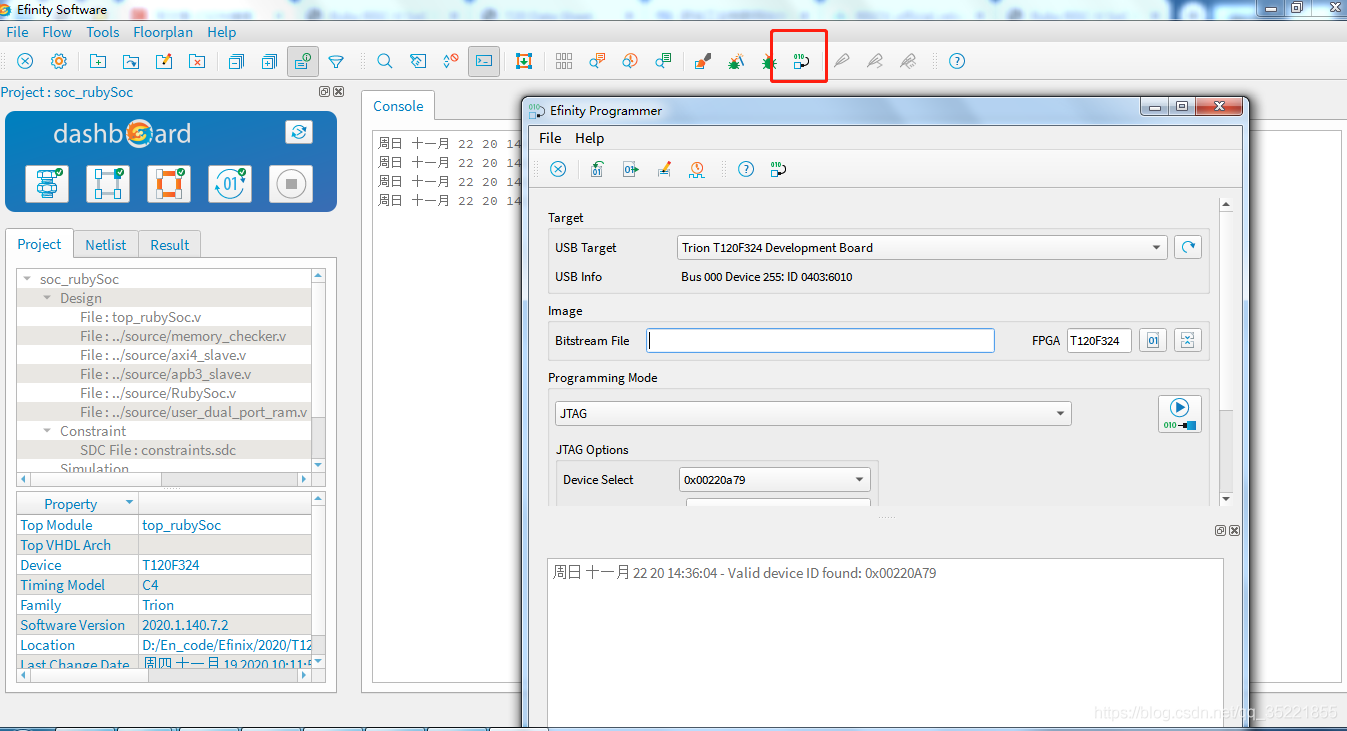The height and width of the screenshot is (731, 1347).
Task: Click the main toolbar Help question icon
Action: [x=957, y=61]
